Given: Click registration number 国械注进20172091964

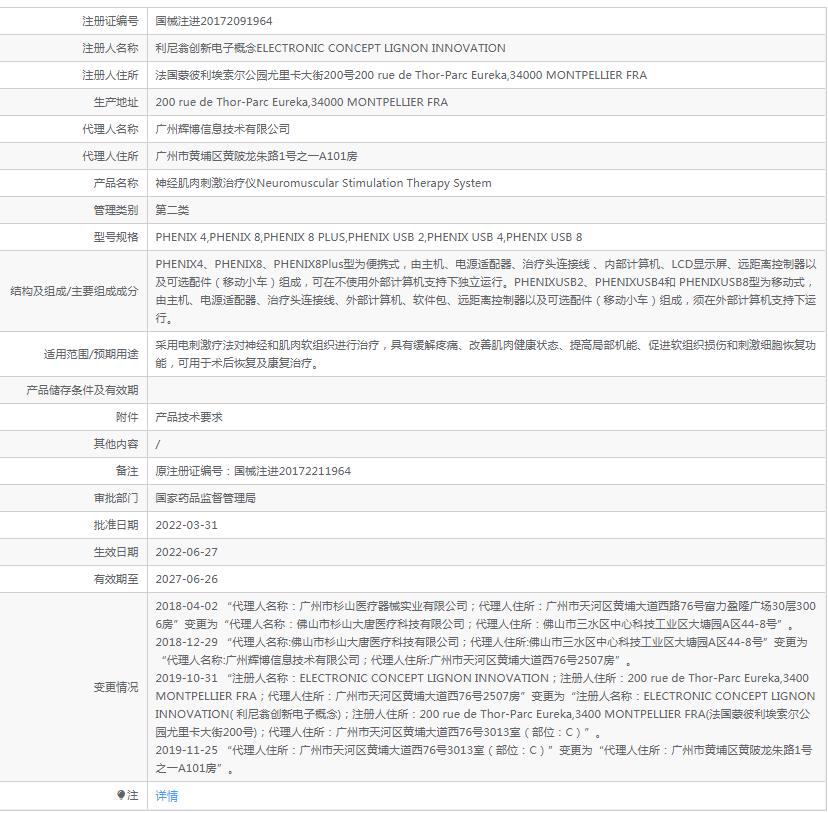Looking at the screenshot, I should (214, 20).
